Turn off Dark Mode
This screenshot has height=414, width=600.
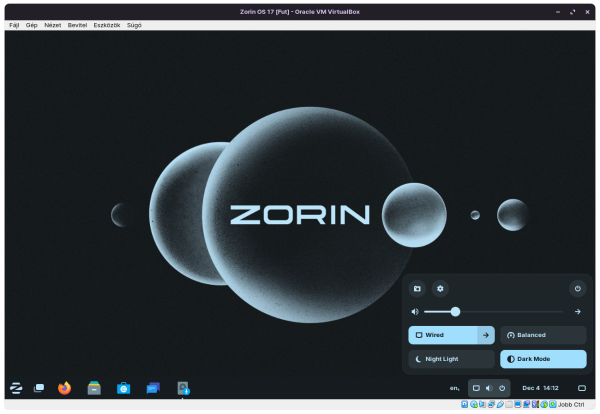(x=543, y=359)
